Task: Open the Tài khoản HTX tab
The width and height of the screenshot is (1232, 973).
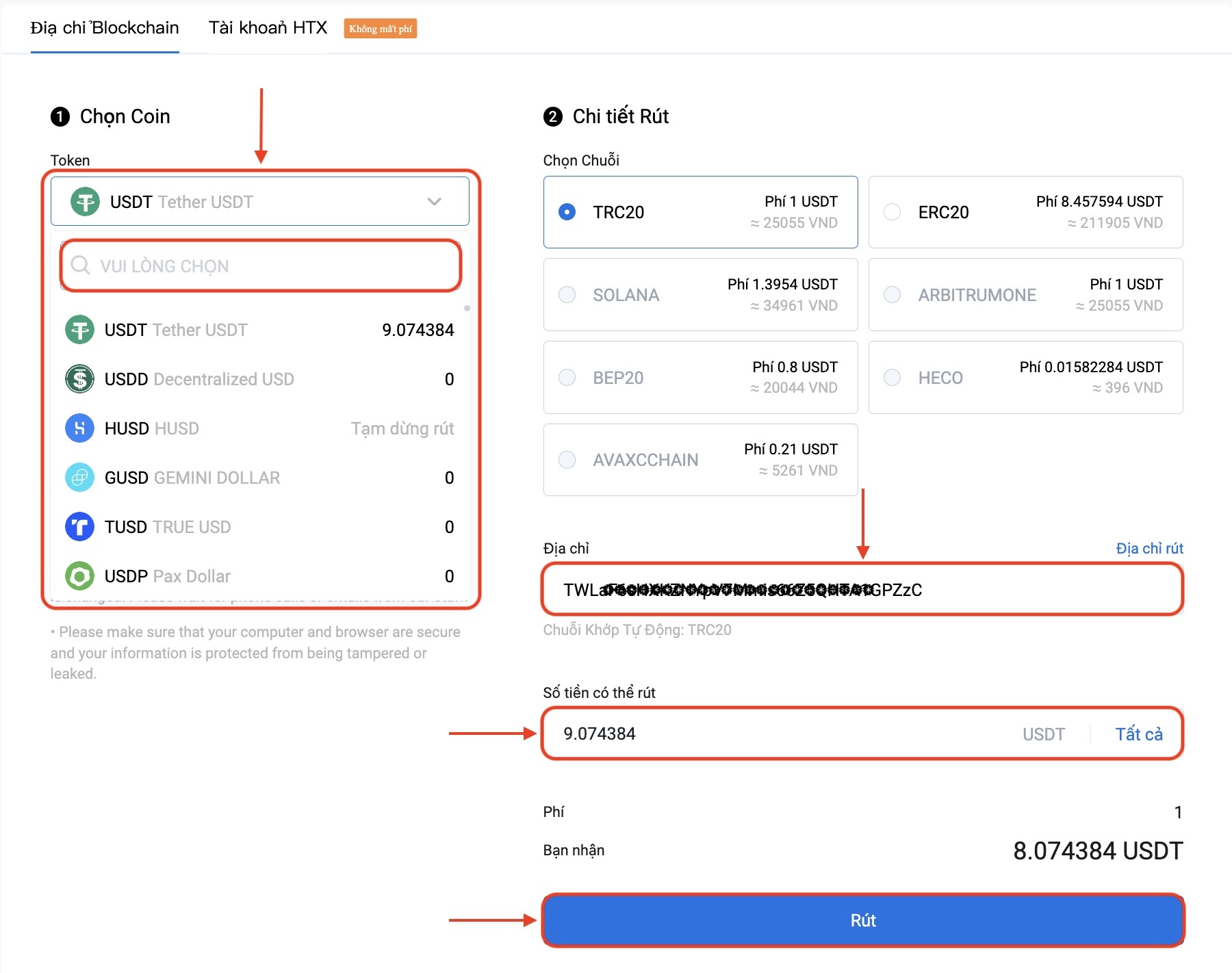Action: click(x=268, y=28)
